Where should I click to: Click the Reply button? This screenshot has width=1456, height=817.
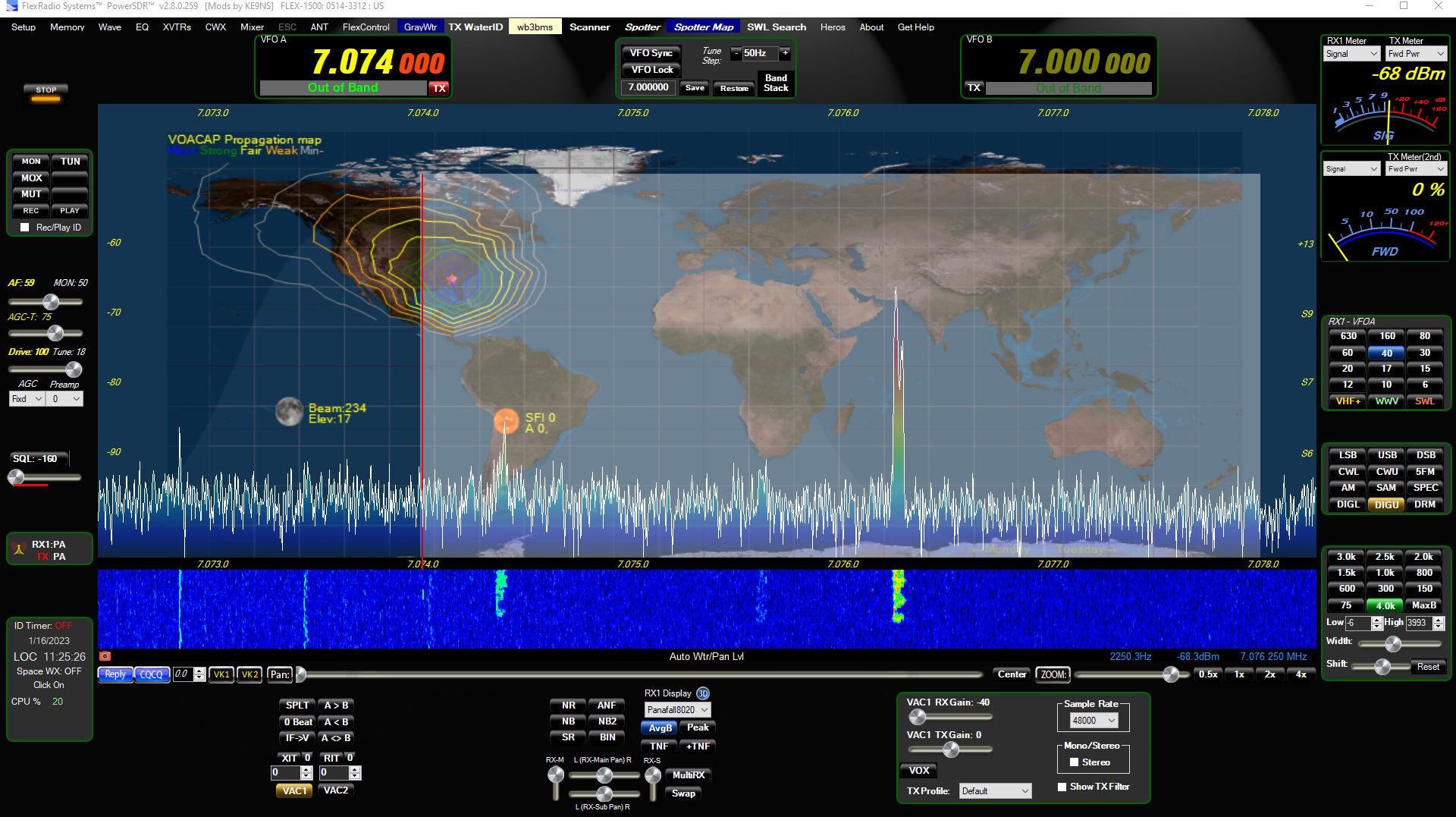tap(115, 674)
